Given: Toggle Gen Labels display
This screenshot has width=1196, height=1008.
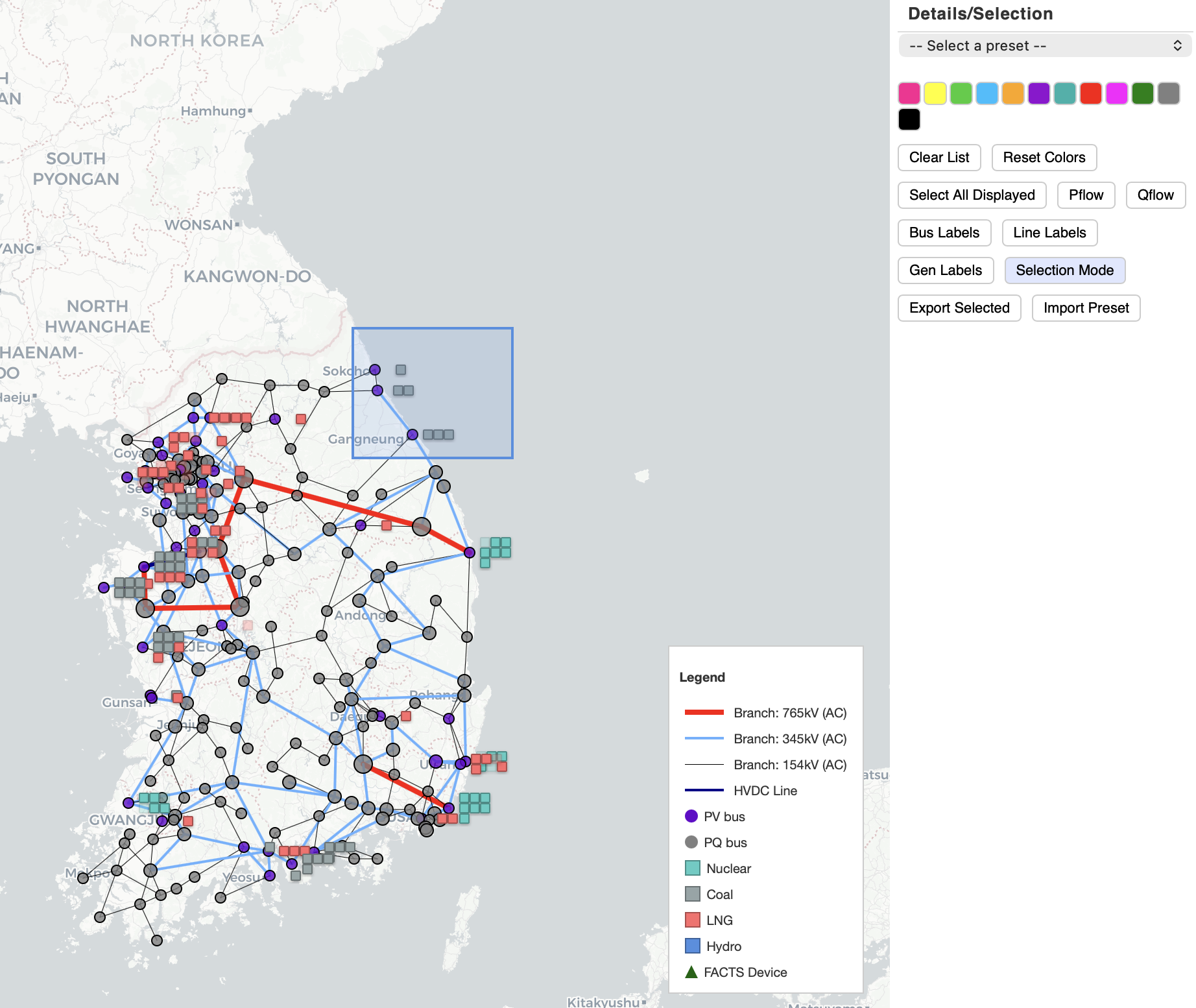Looking at the screenshot, I should (x=945, y=270).
